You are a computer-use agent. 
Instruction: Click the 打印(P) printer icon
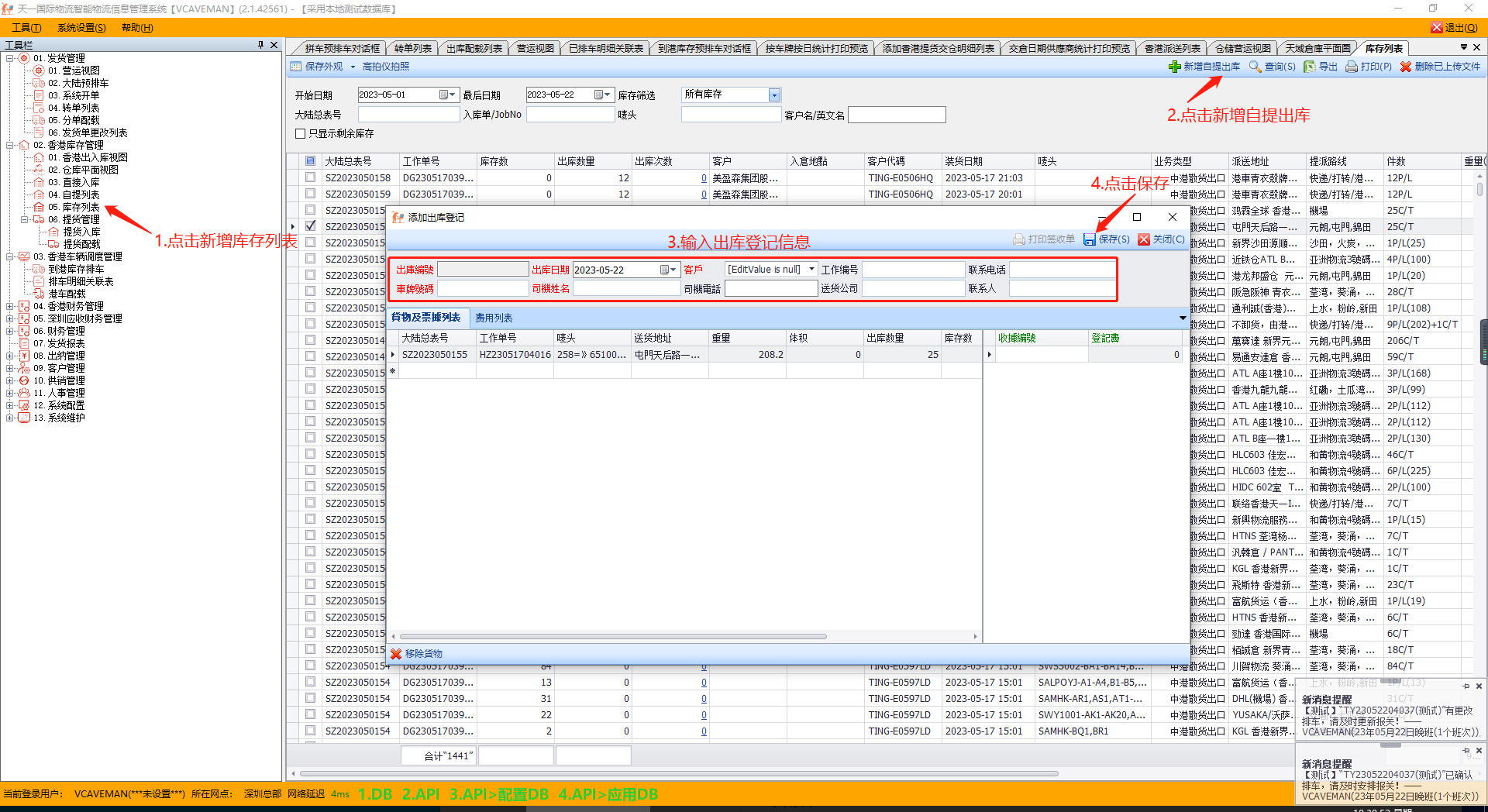tap(1351, 67)
